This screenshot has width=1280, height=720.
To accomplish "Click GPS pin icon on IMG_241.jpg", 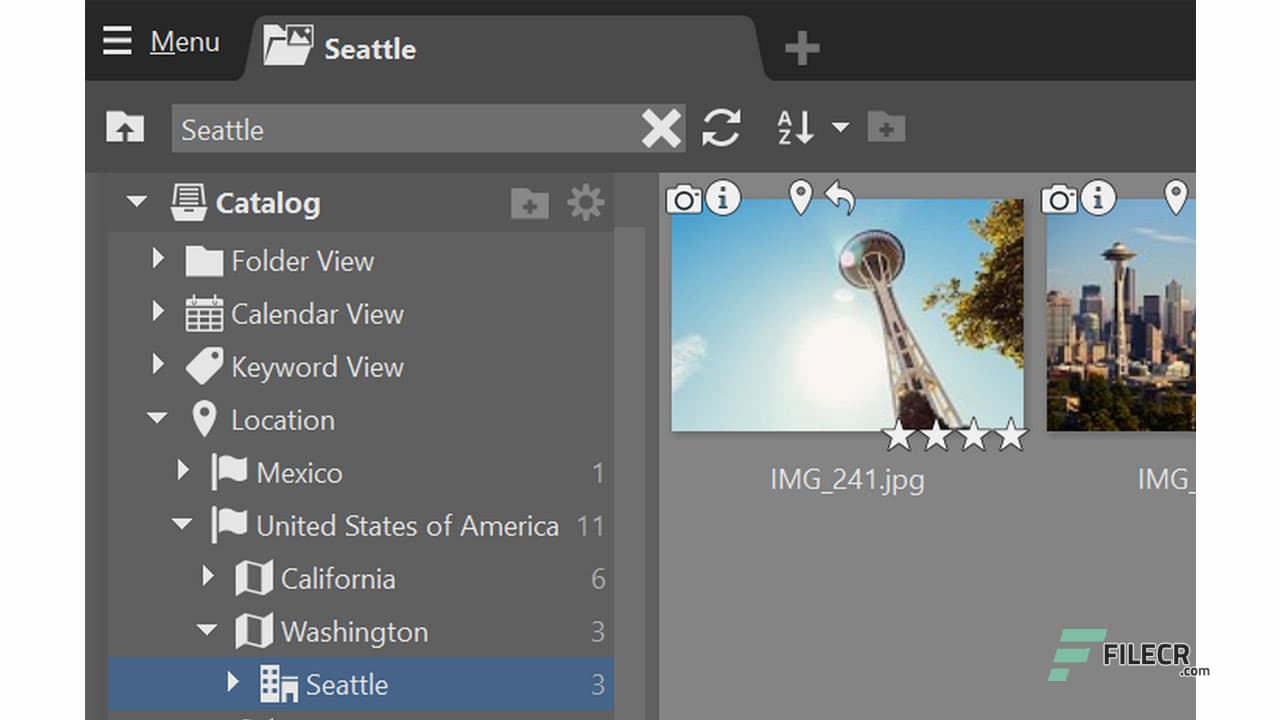I will click(800, 198).
